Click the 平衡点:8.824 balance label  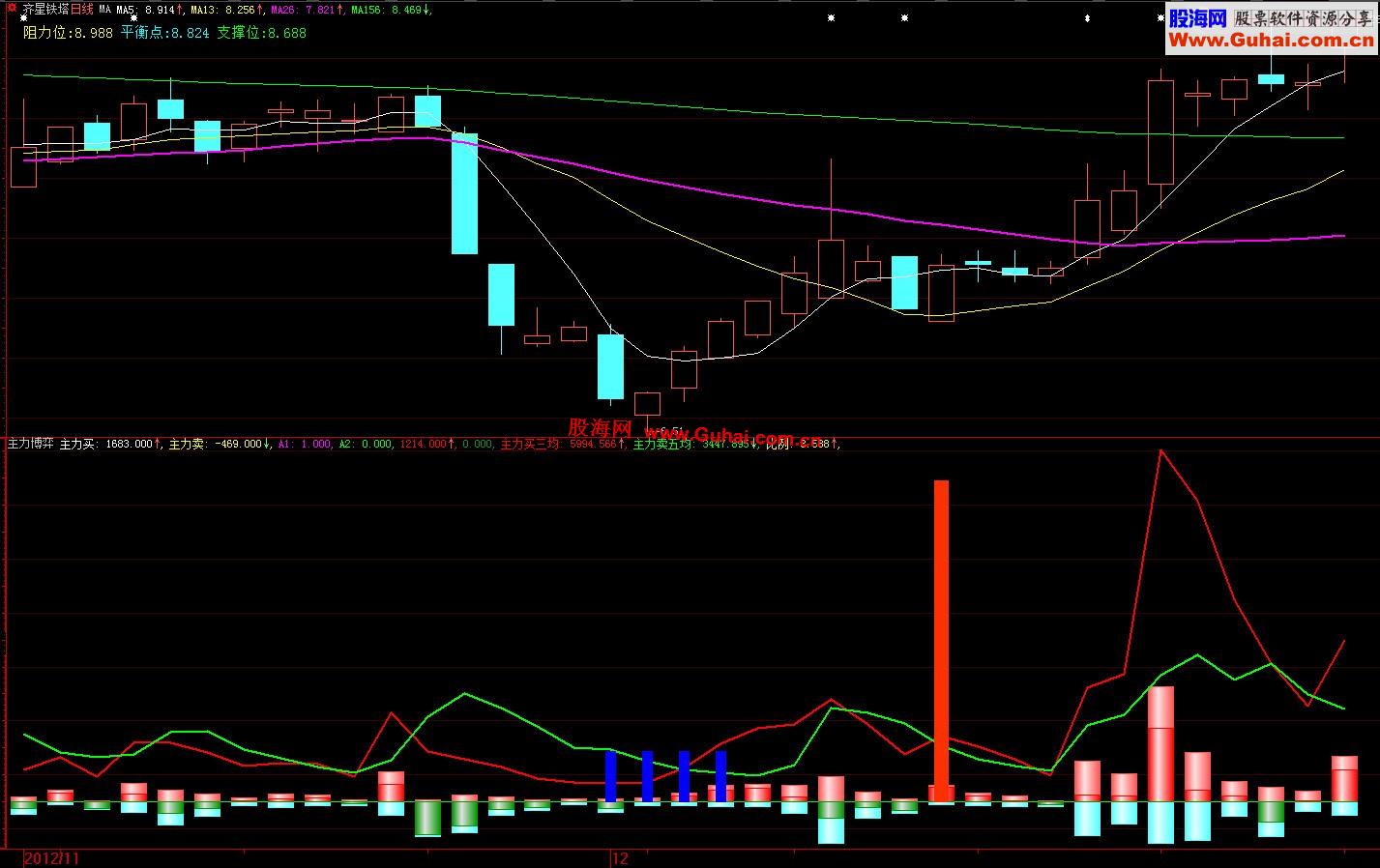point(164,32)
